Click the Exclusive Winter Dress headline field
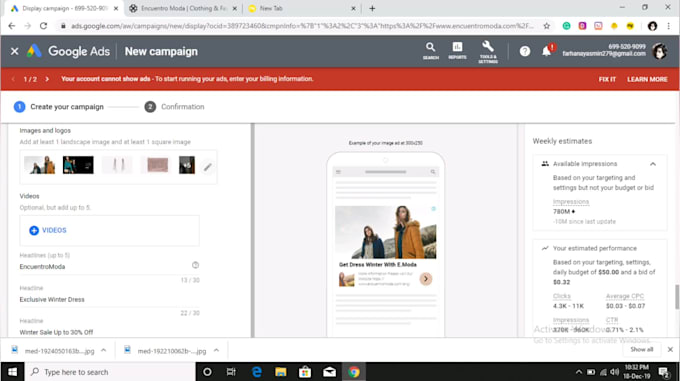The height and width of the screenshot is (381, 680). (x=109, y=300)
